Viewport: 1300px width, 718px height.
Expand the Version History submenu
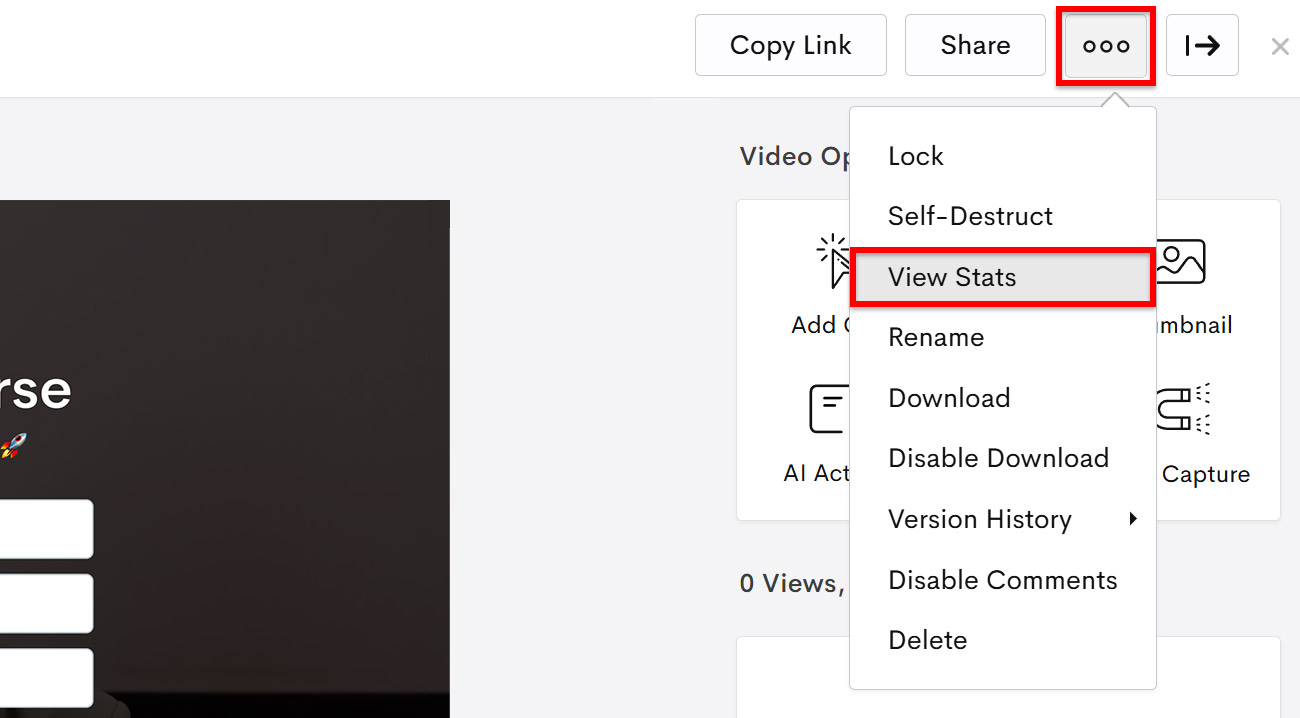[1003, 519]
